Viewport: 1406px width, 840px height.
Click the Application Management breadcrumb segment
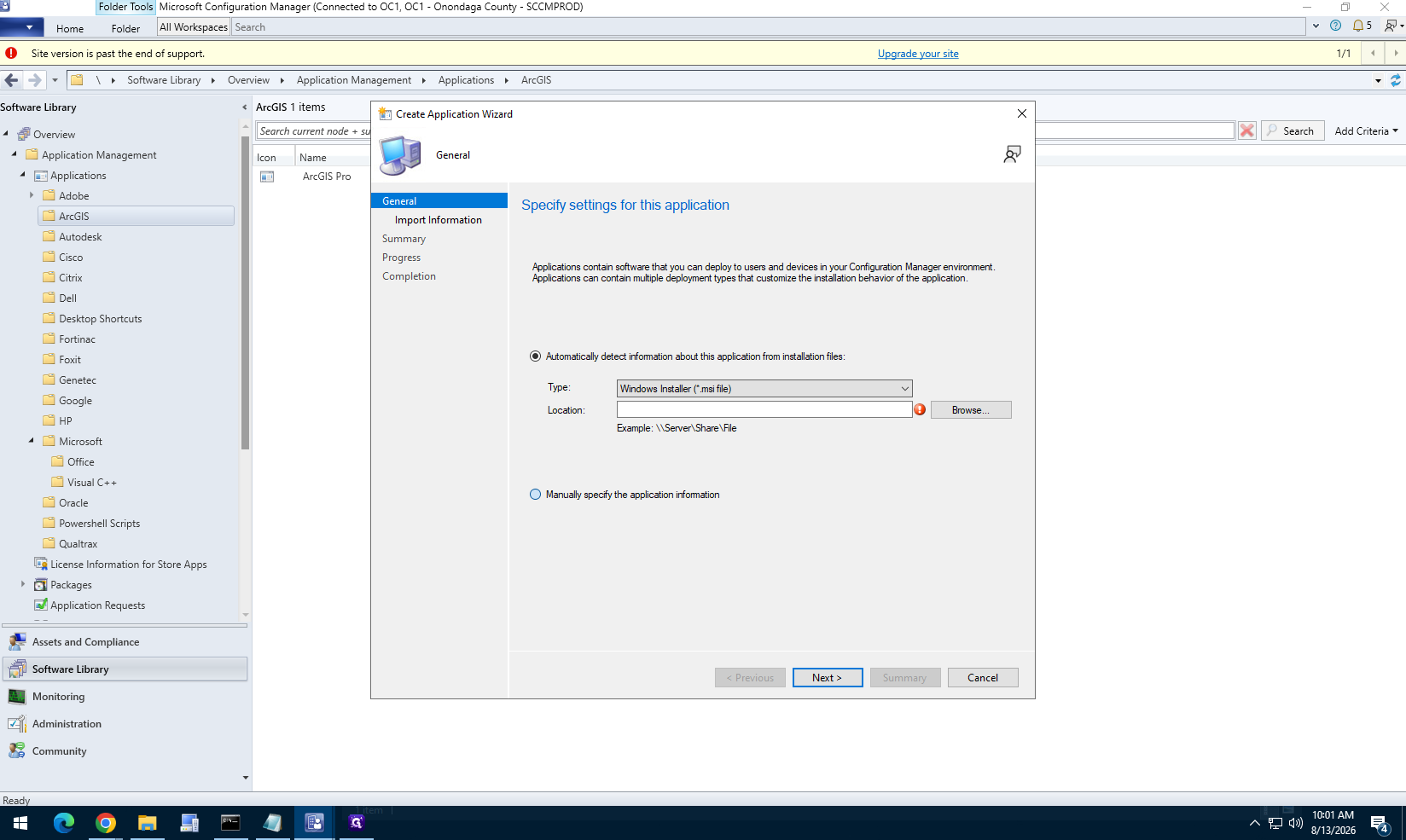(354, 80)
